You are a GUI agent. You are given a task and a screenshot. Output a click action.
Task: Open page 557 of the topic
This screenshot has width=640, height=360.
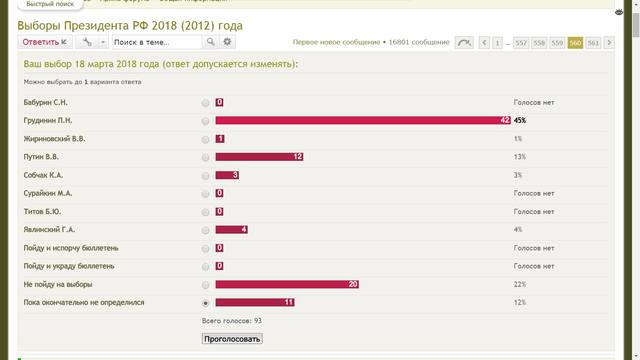click(x=520, y=42)
